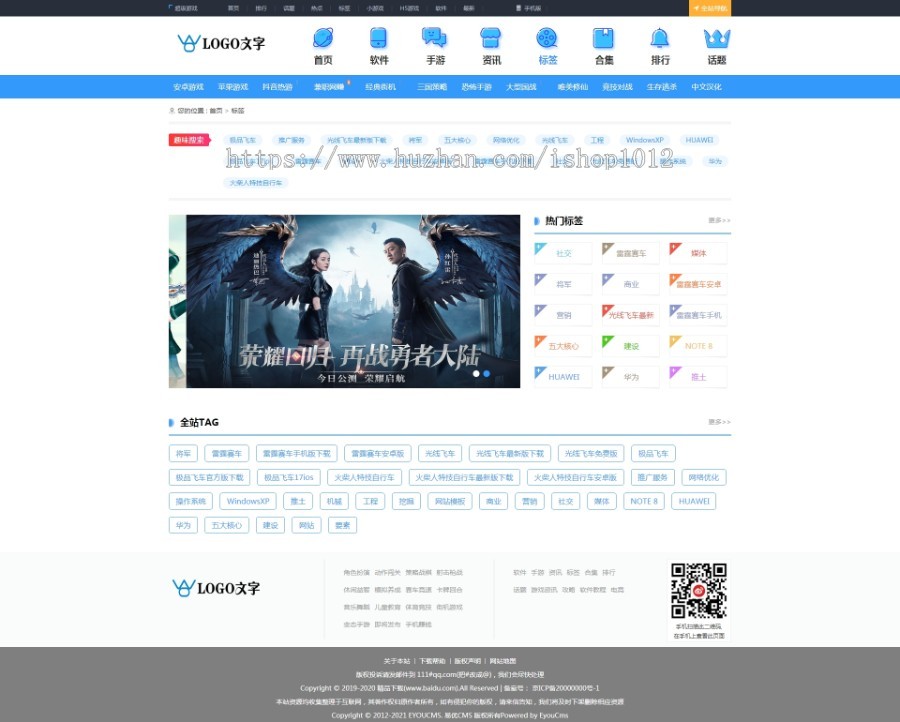Open 更多>> beside 全站TAG

click(x=719, y=422)
